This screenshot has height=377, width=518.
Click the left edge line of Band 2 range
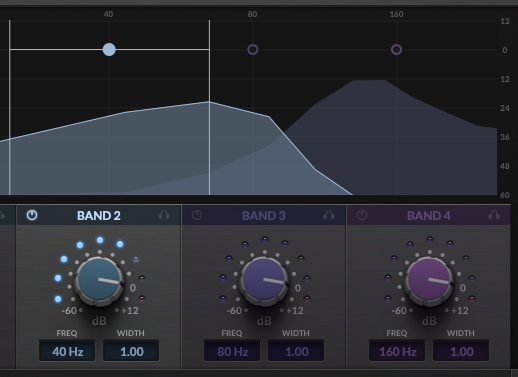pos(9,107)
